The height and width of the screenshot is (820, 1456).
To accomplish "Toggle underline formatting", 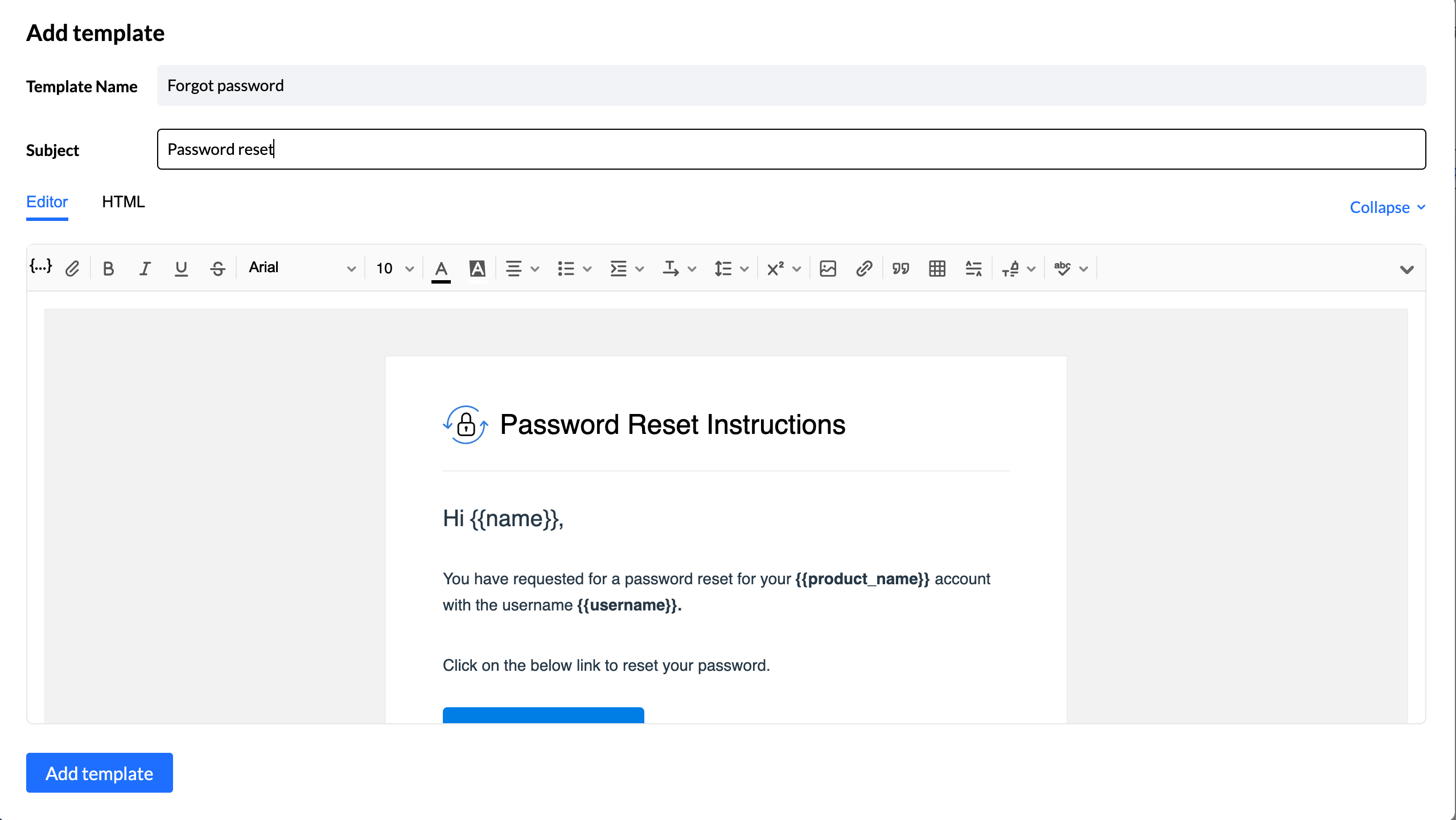I will coord(181,268).
